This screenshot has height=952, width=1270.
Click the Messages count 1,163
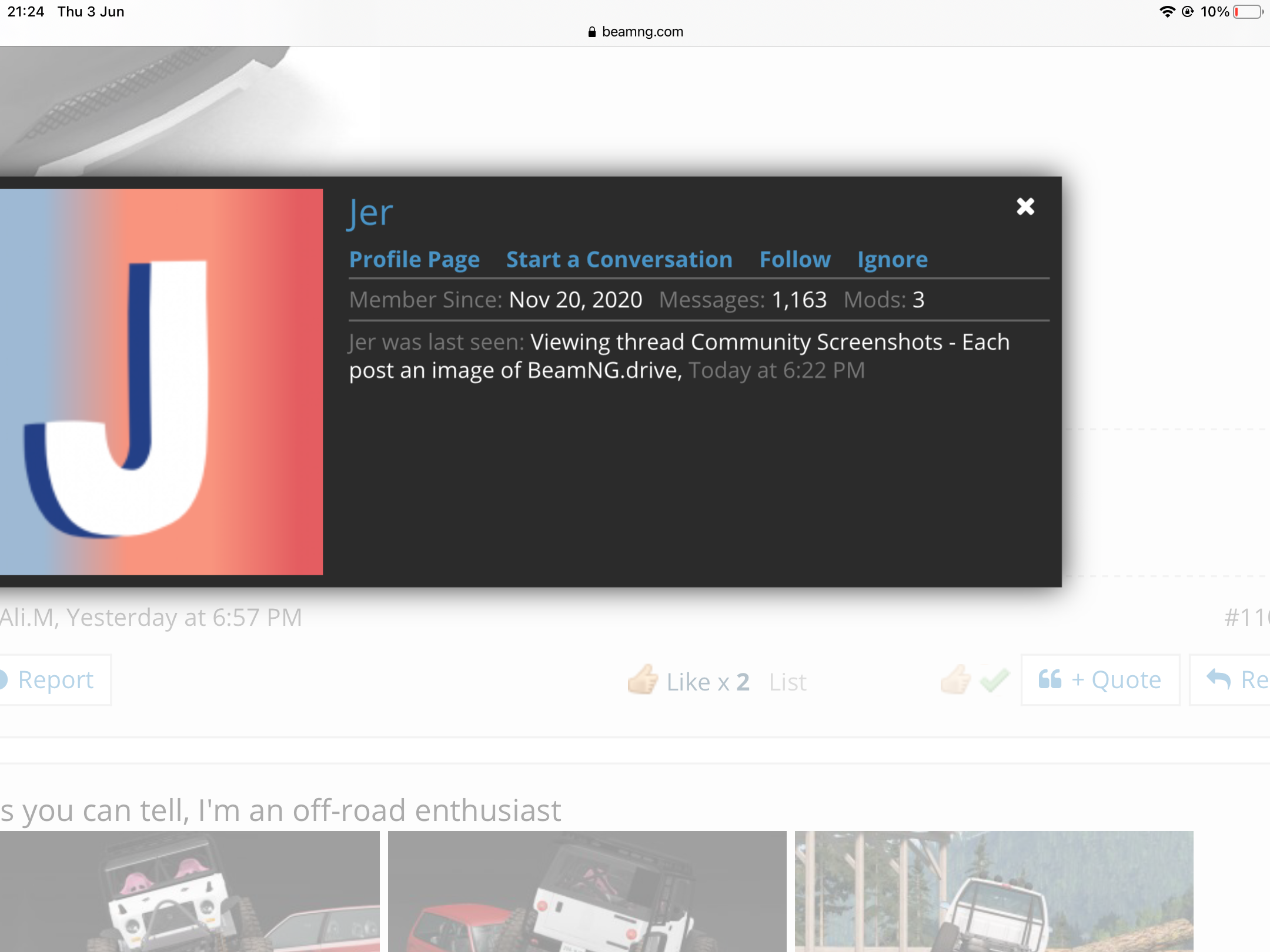799,300
